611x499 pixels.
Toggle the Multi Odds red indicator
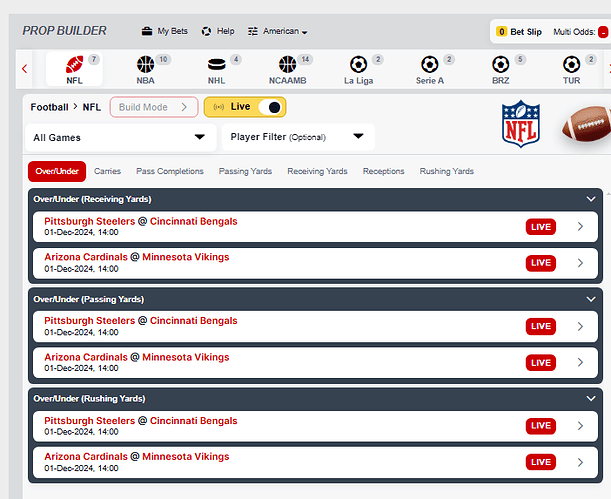pyautogui.click(x=602, y=32)
